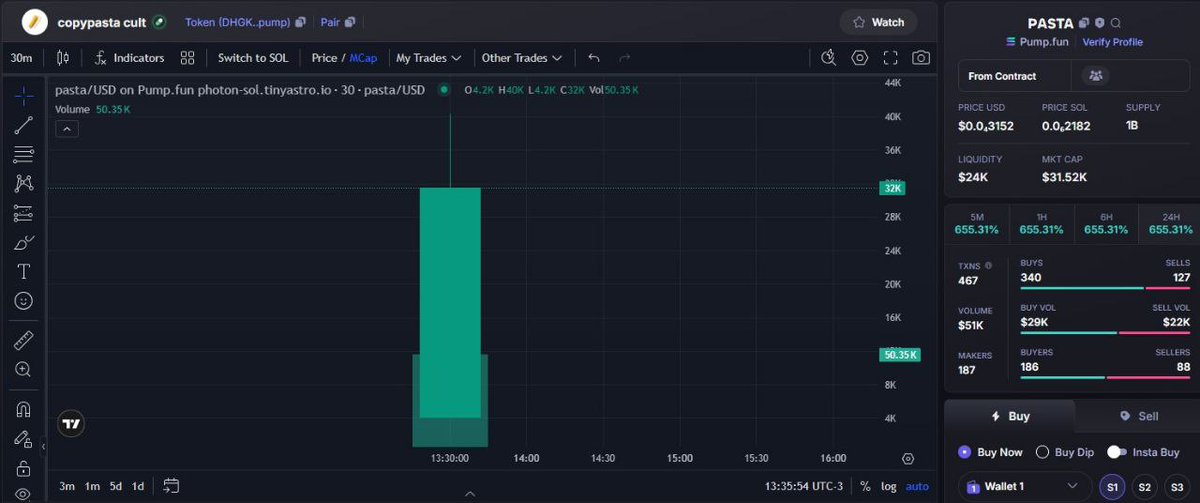Screen dimensions: 1200x503
Task: Activate the zoom in tool
Action: click(24, 369)
